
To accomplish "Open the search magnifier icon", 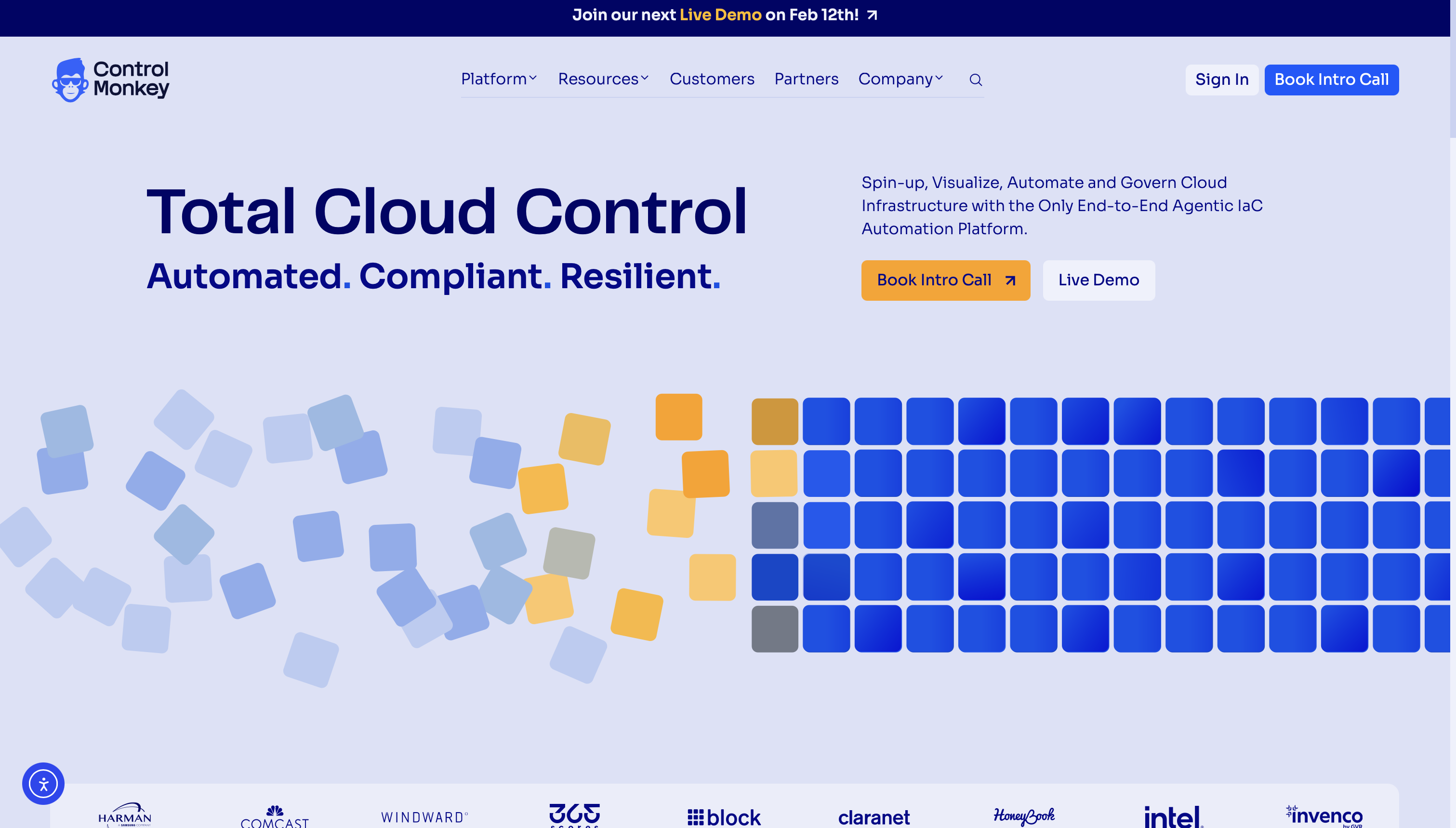I will [975, 80].
